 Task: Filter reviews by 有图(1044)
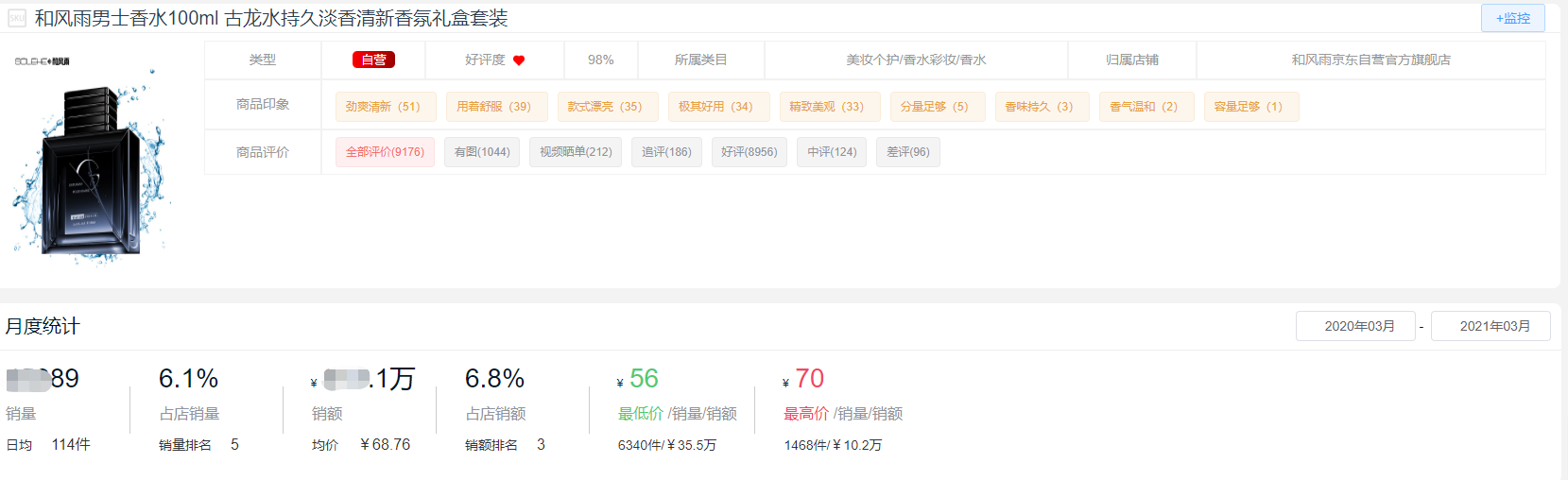point(482,152)
